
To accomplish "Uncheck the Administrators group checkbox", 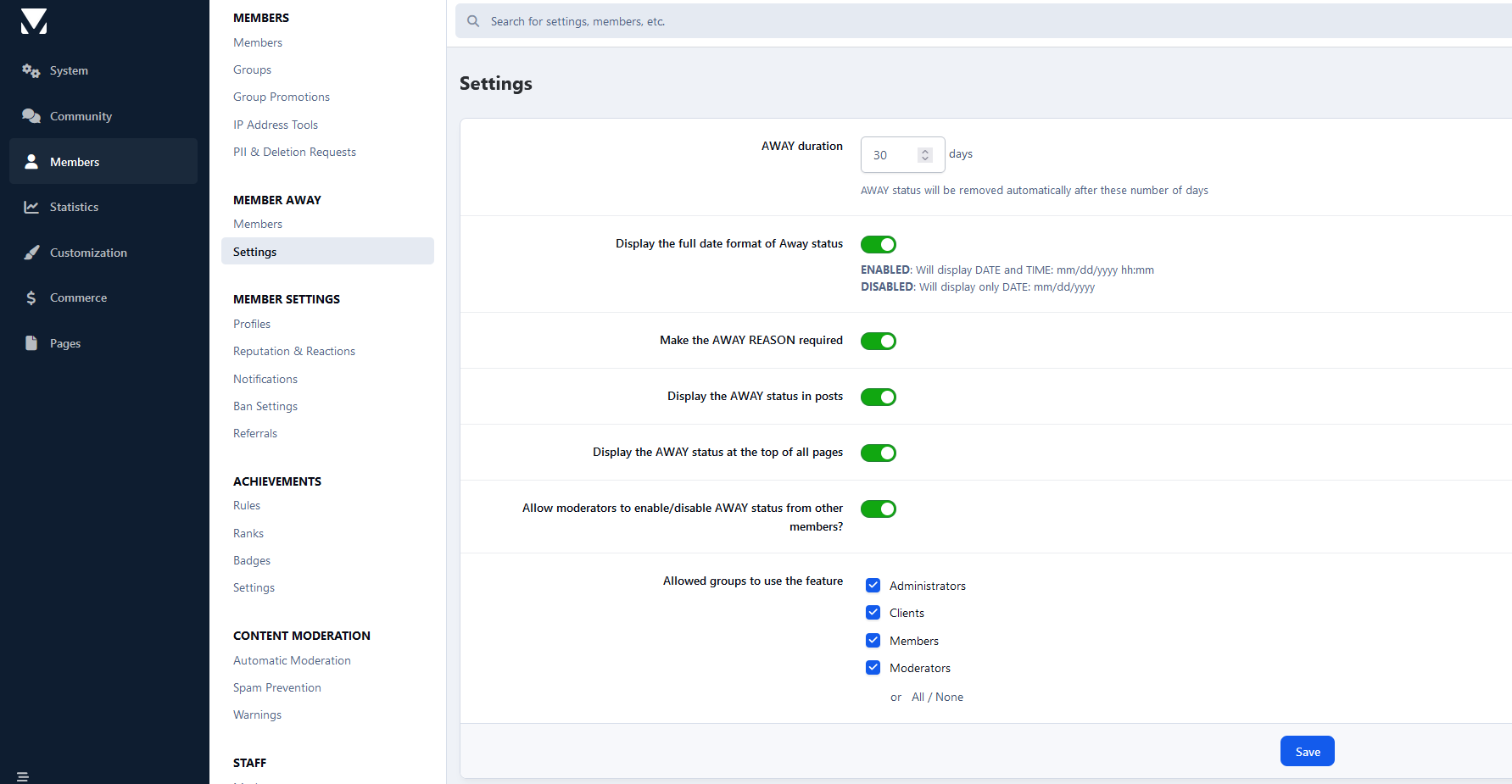I will click(x=873, y=586).
